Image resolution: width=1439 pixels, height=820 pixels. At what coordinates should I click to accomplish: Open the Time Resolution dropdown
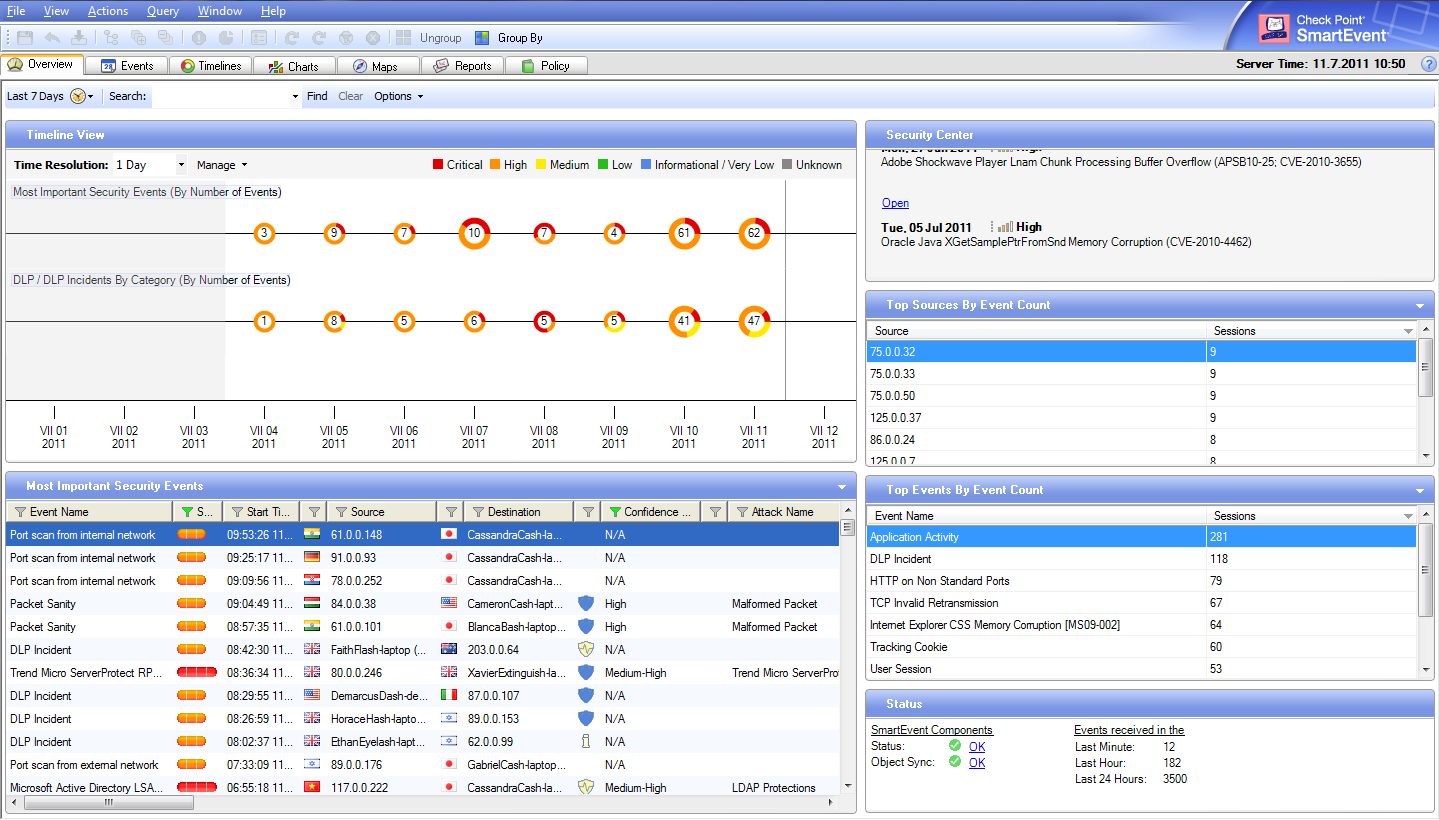click(x=181, y=165)
